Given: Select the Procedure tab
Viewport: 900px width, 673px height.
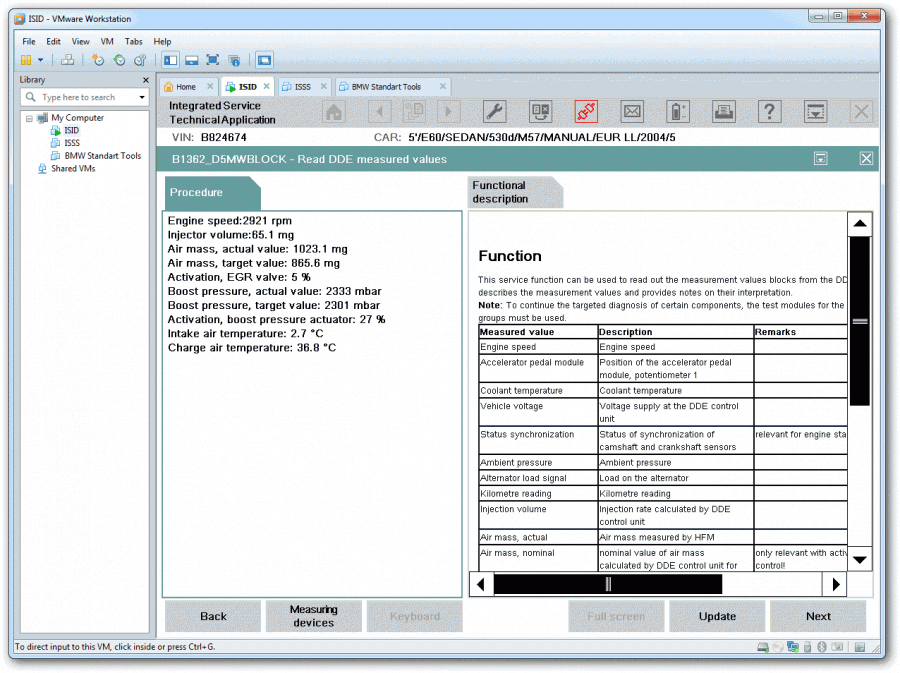Looking at the screenshot, I should tap(212, 193).
